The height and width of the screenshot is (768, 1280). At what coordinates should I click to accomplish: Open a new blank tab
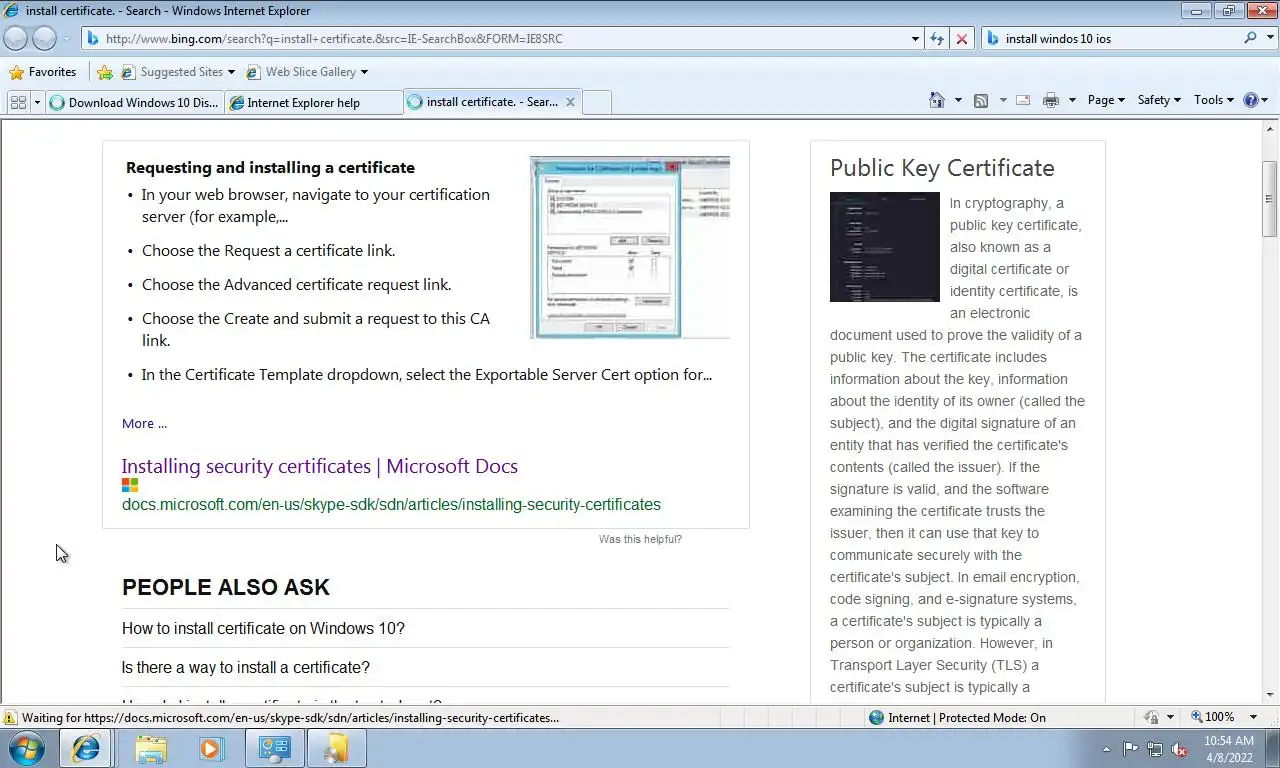tap(597, 102)
